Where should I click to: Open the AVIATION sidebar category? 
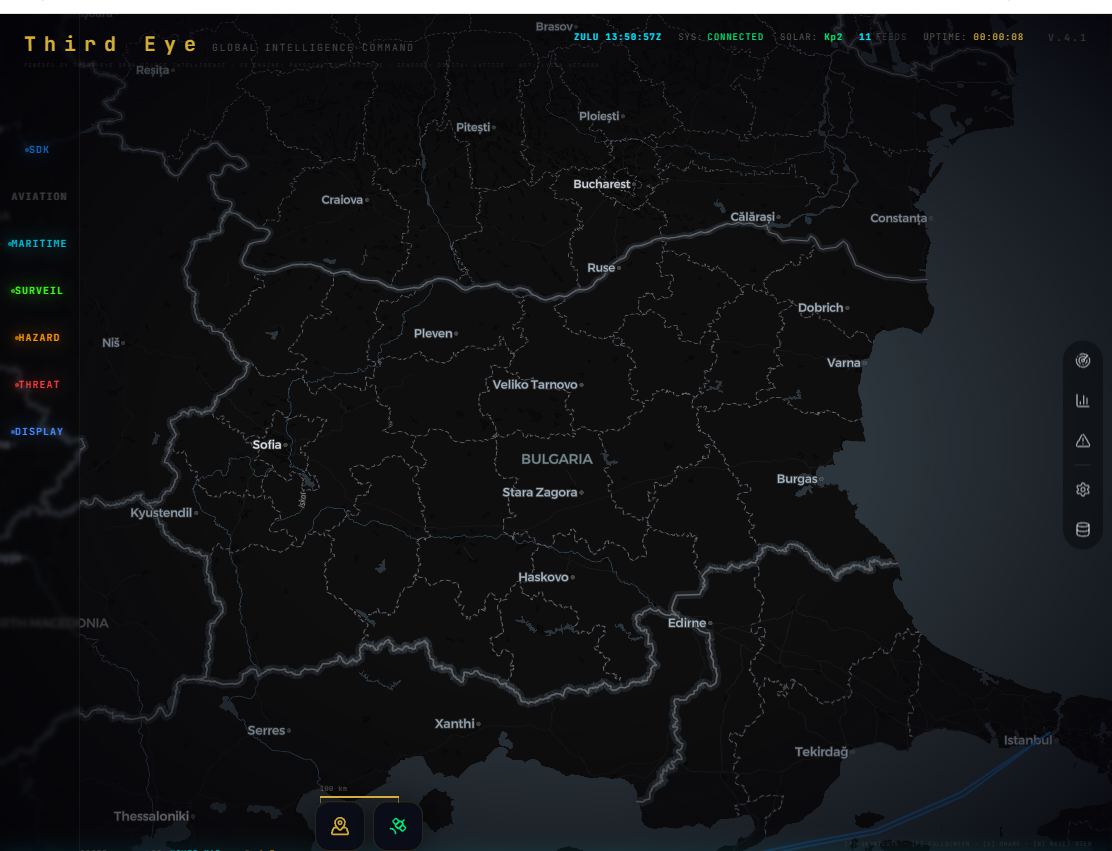(x=39, y=196)
